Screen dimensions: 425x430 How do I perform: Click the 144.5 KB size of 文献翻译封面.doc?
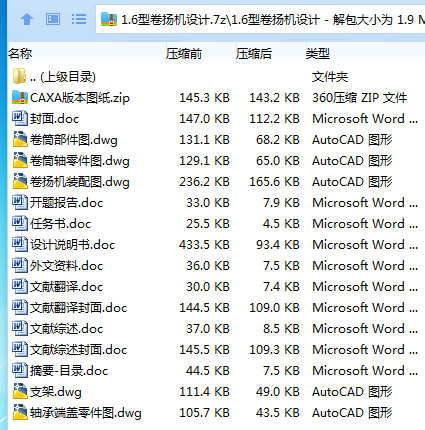click(204, 308)
